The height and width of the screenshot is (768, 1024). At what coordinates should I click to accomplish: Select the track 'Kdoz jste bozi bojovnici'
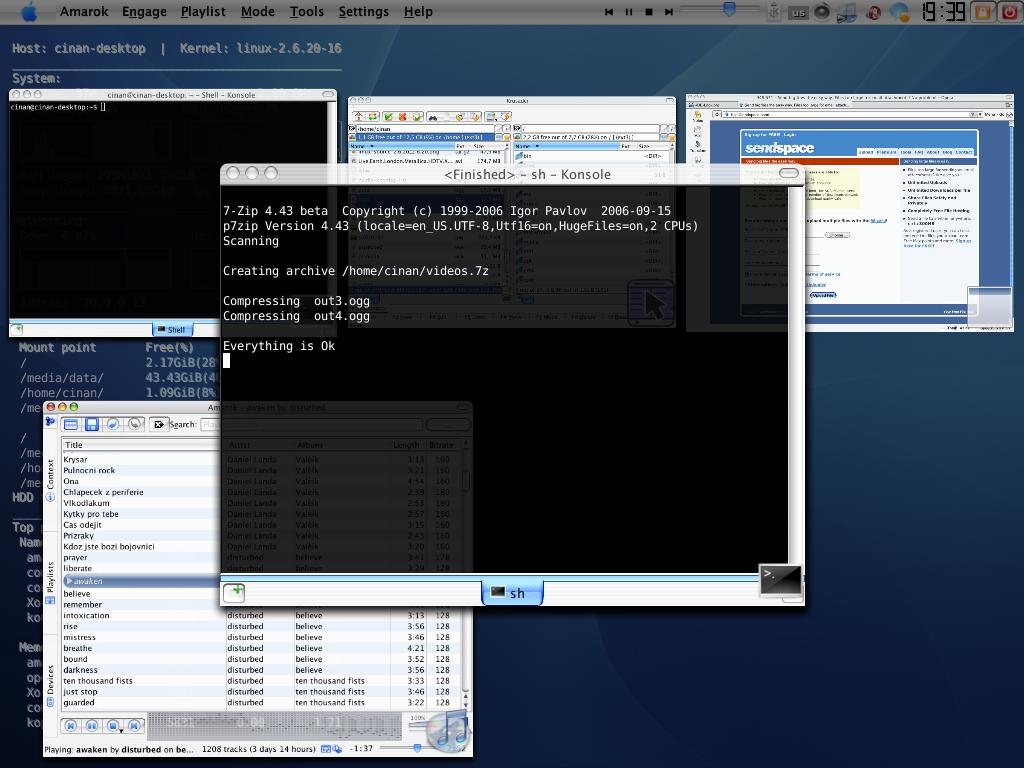click(x=108, y=546)
